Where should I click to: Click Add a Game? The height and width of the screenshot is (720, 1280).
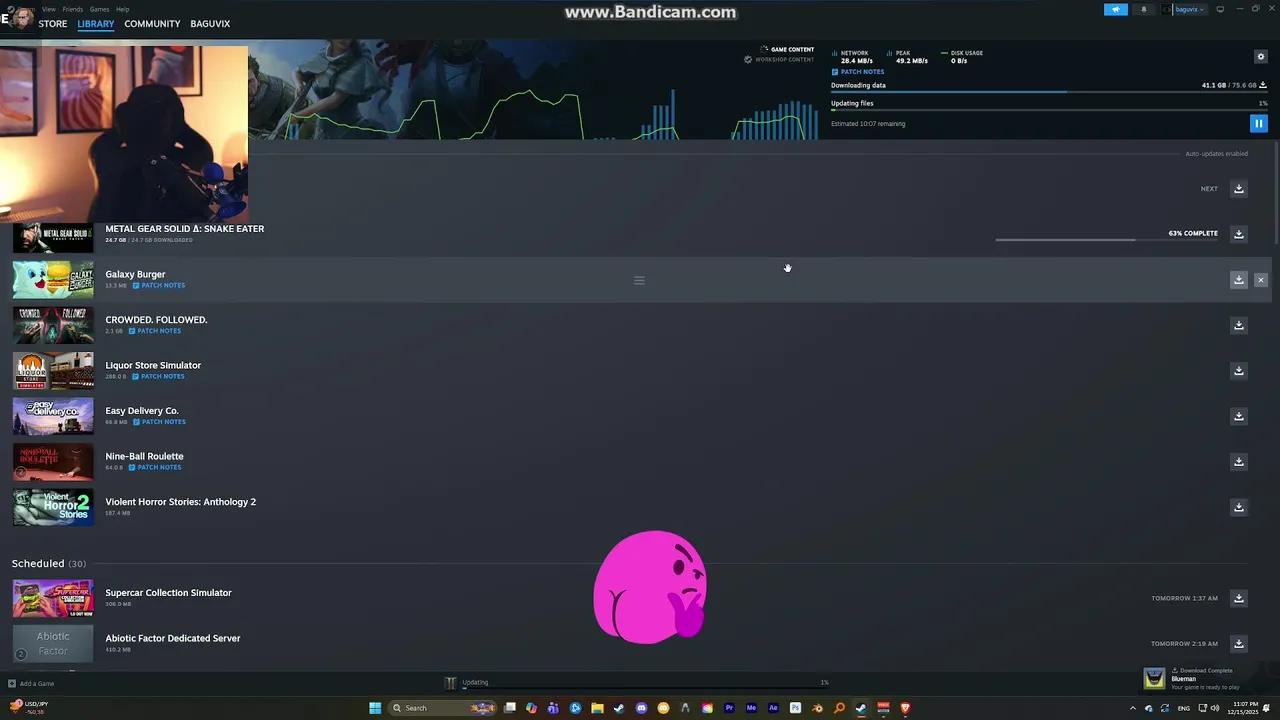[x=31, y=684]
